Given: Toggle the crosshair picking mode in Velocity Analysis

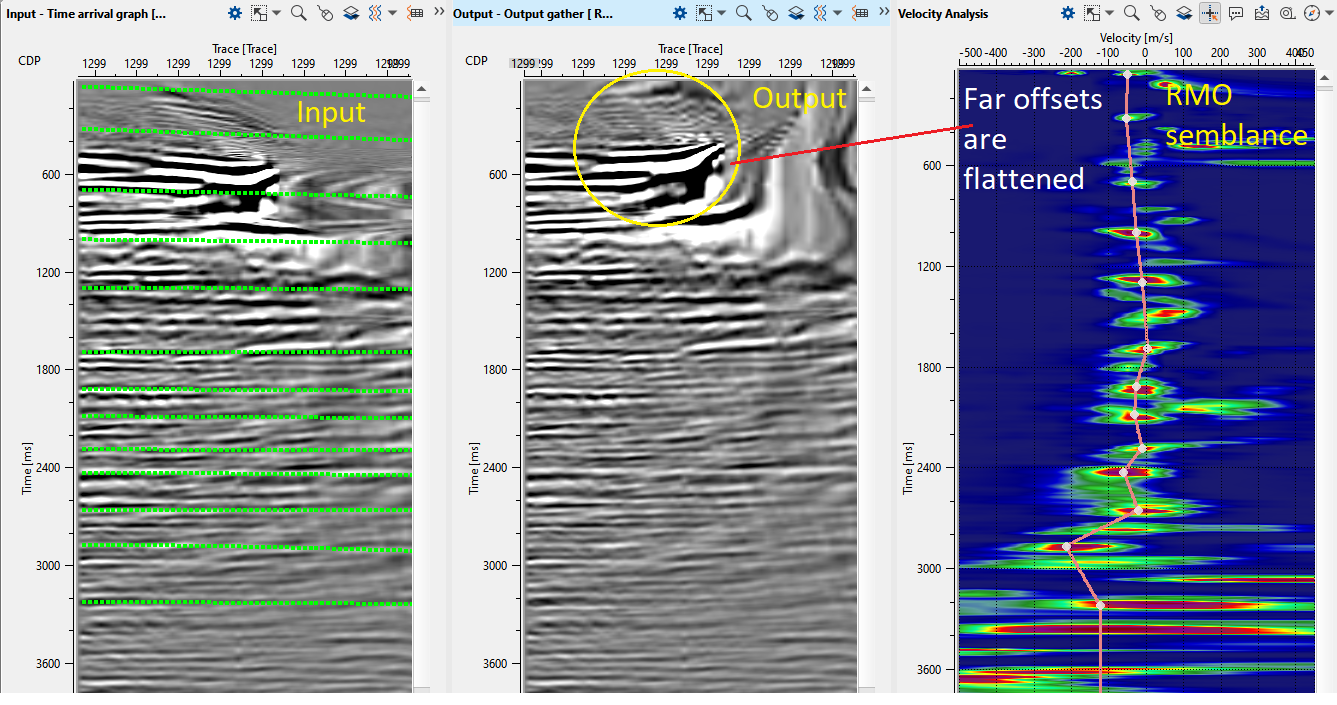Looking at the screenshot, I should click(1210, 13).
